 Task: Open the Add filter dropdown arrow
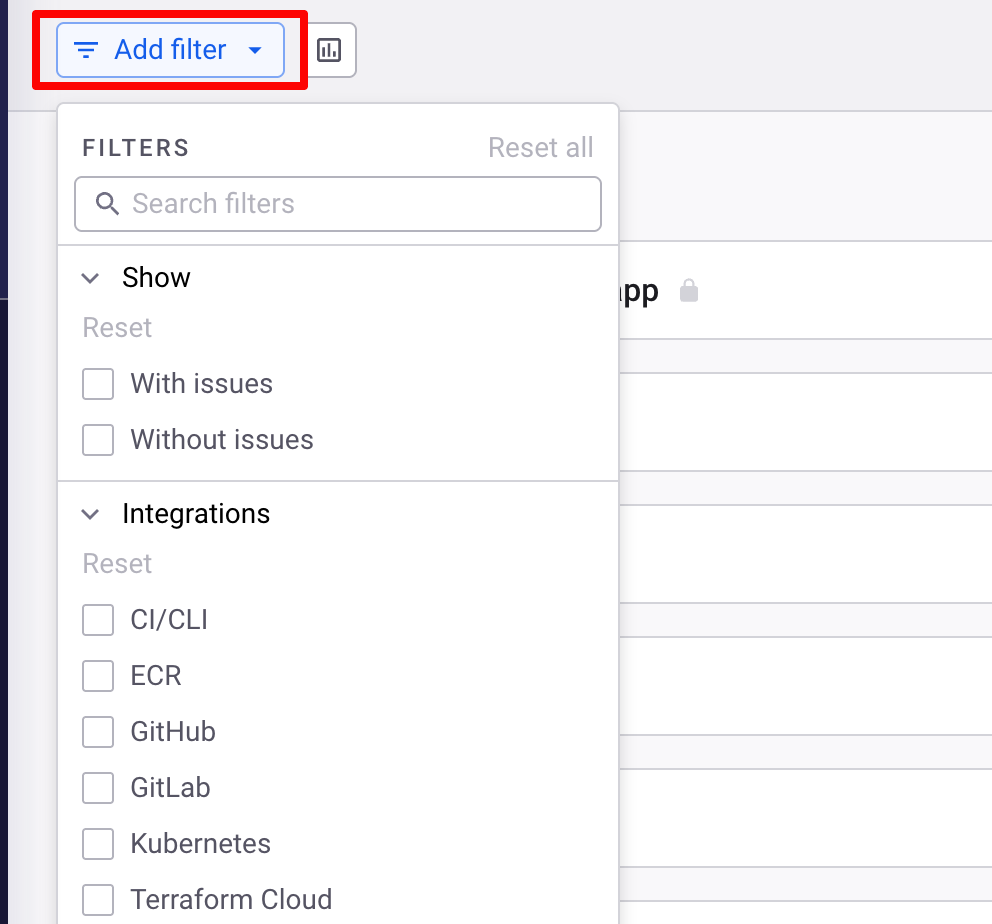(x=255, y=50)
